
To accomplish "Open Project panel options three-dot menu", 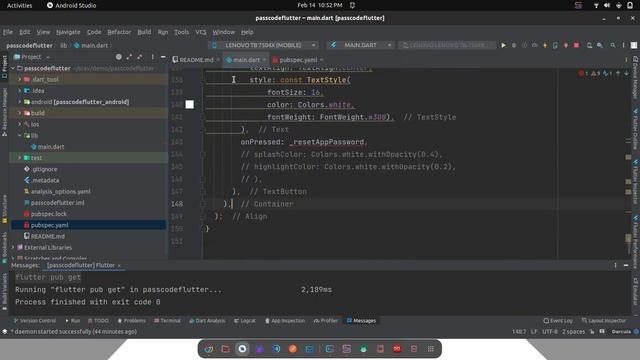I will coord(153,57).
